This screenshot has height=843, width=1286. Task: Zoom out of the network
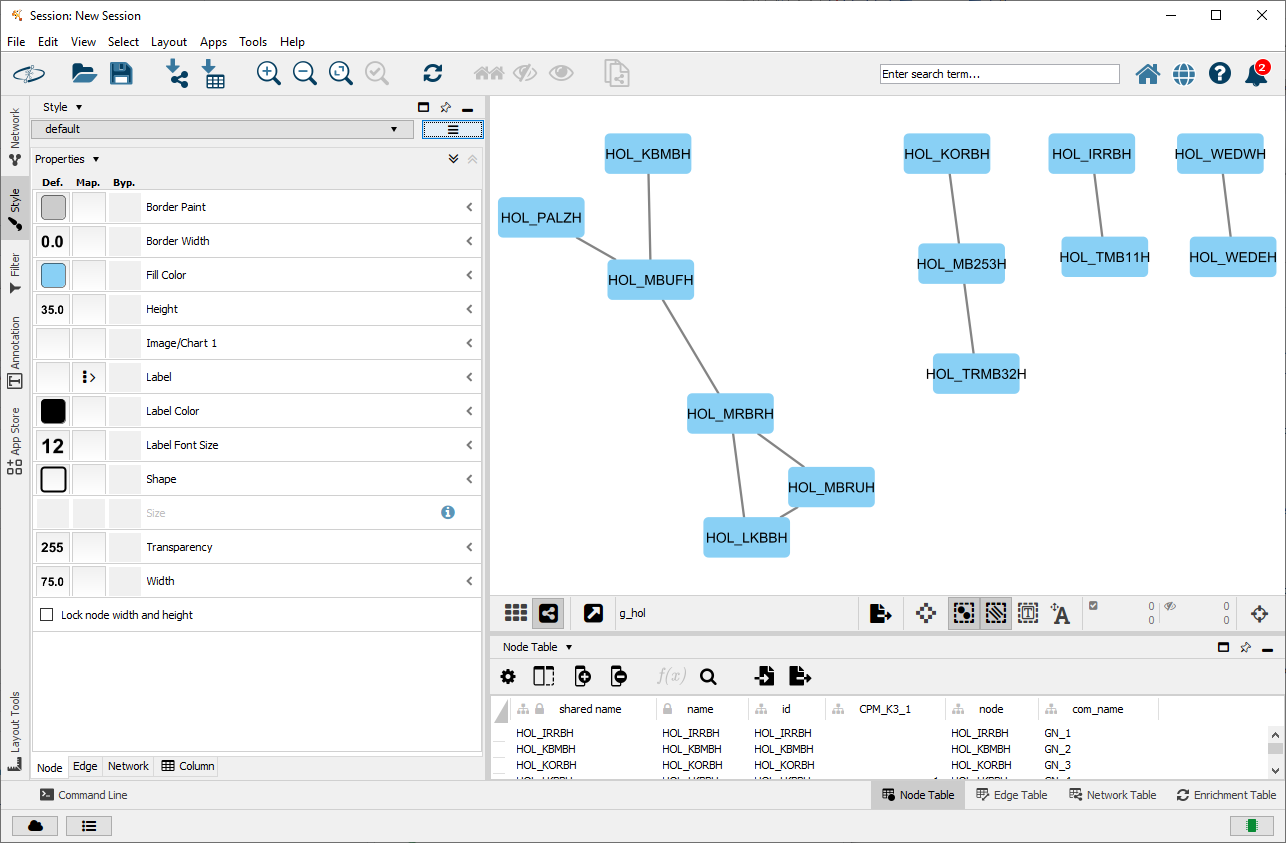pos(305,73)
